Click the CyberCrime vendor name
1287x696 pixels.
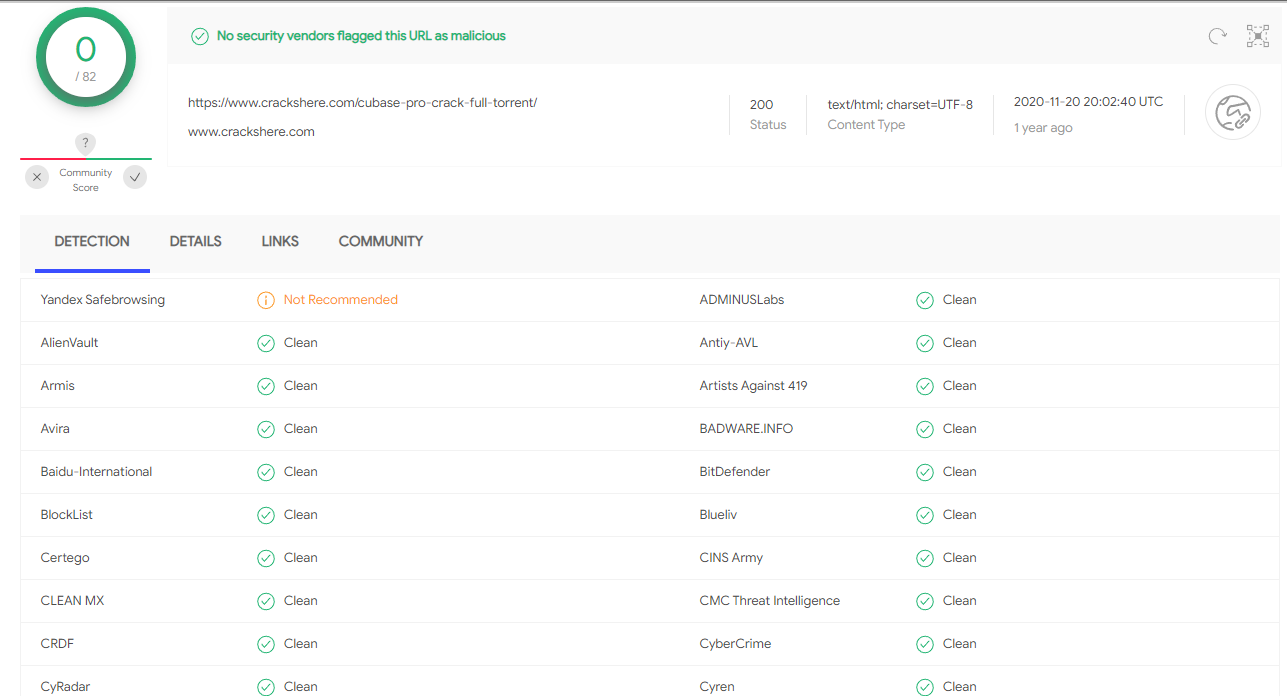(735, 644)
